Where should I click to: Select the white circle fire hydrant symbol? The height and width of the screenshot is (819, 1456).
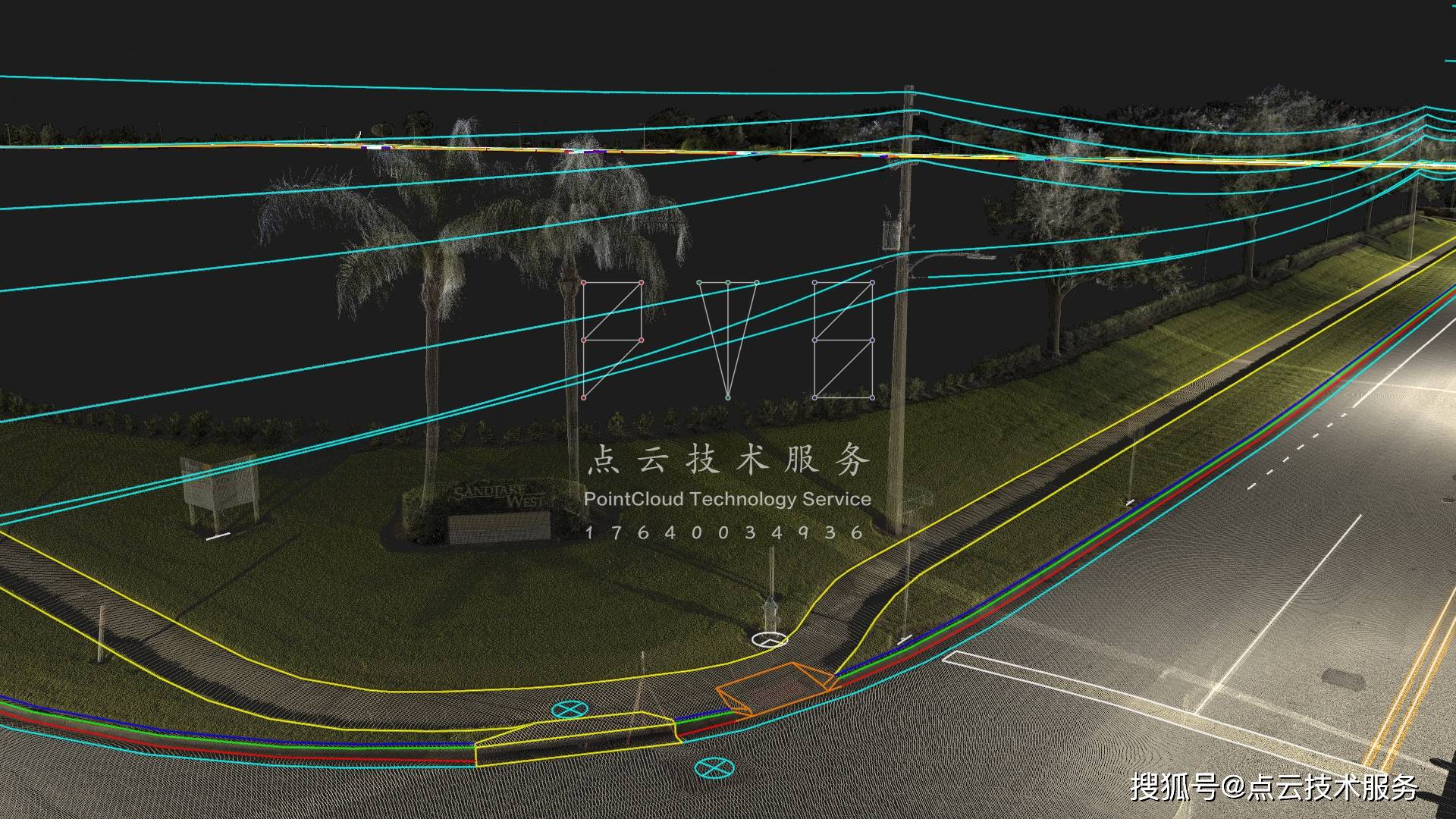pyautogui.click(x=770, y=639)
